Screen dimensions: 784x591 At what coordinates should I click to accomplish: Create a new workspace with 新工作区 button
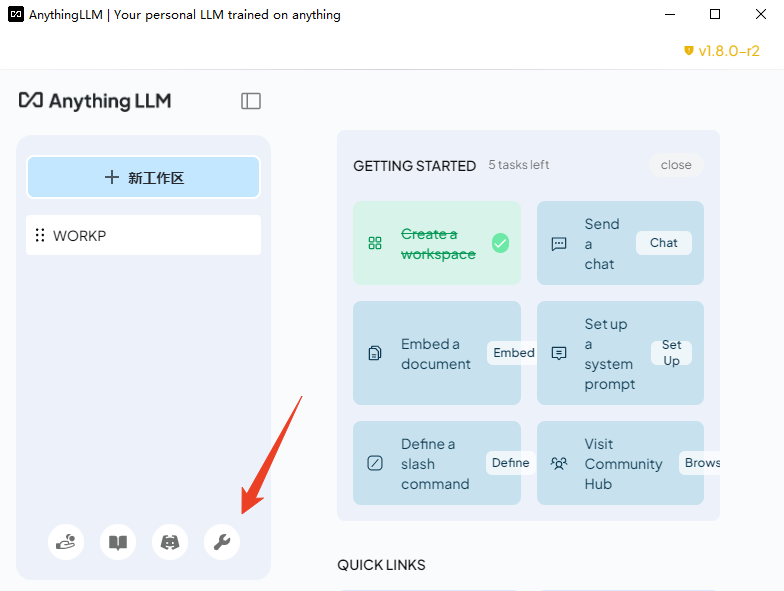coord(144,178)
